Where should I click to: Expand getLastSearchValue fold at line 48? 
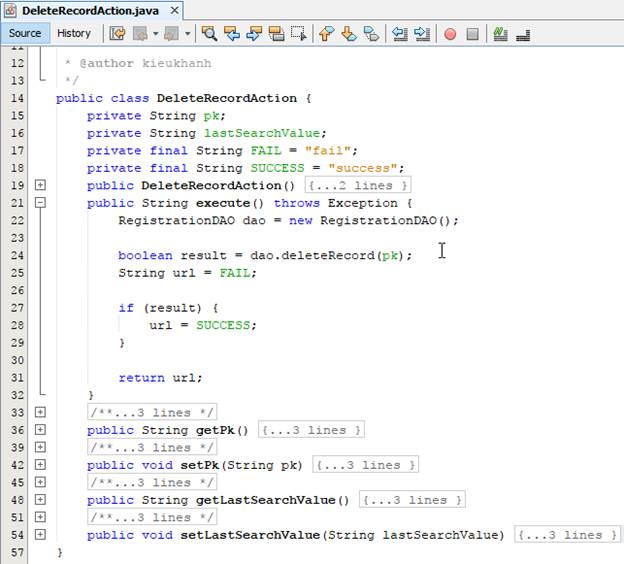click(x=40, y=499)
